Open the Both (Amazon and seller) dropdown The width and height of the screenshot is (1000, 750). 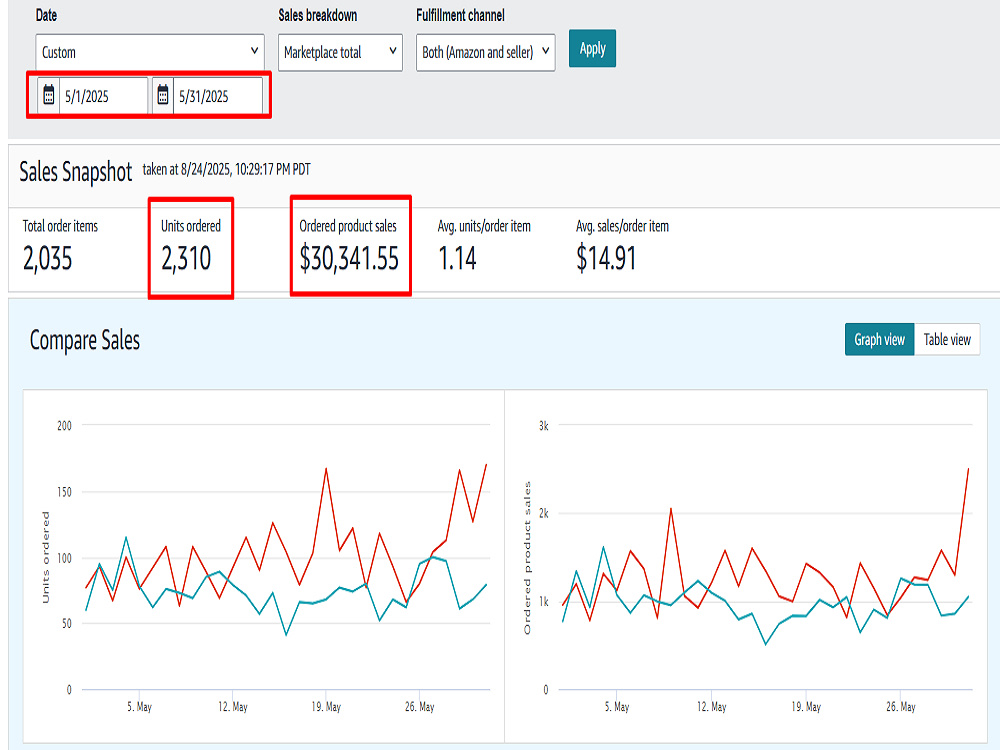485,52
